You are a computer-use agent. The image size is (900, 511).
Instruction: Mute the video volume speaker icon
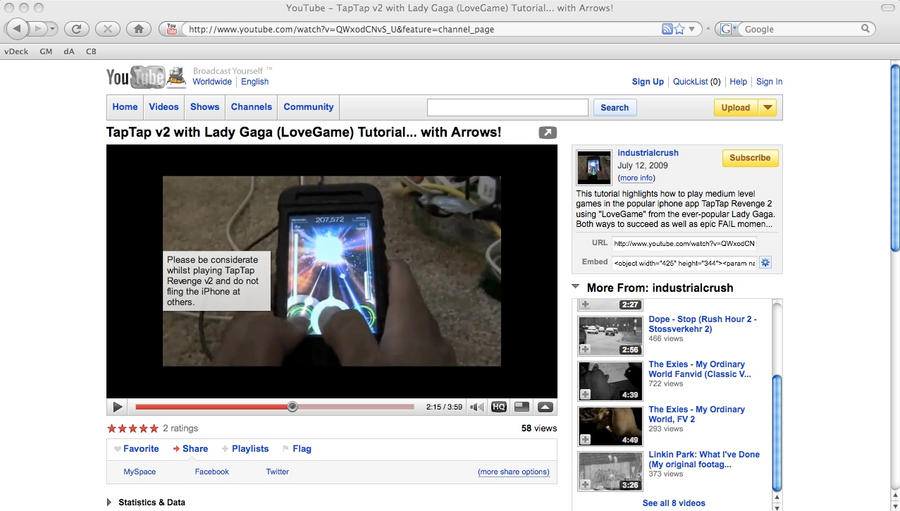point(476,407)
